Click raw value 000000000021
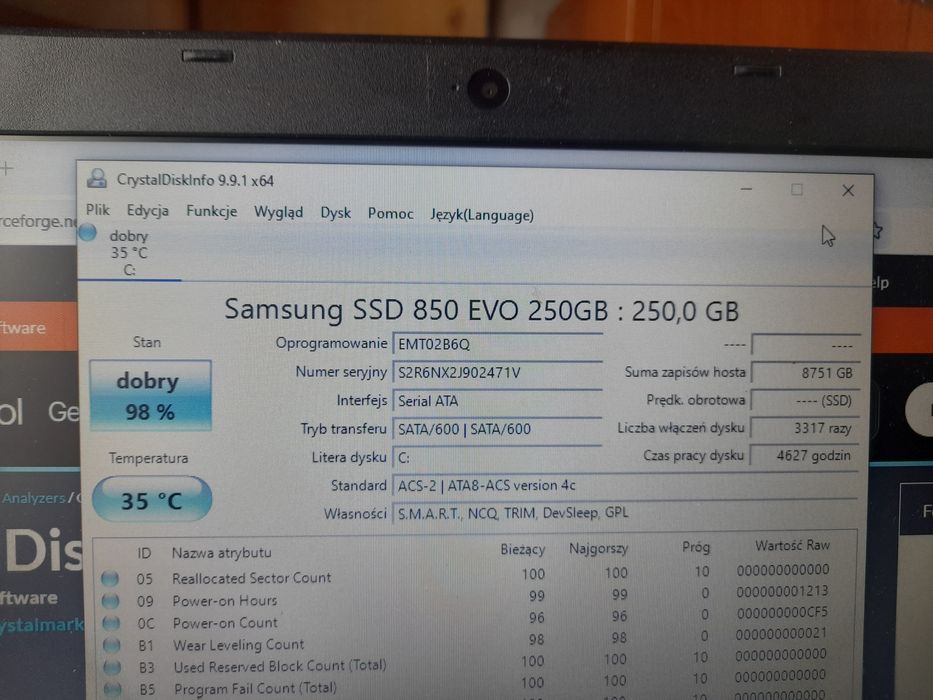Image resolution: width=933 pixels, height=700 pixels. (x=781, y=634)
